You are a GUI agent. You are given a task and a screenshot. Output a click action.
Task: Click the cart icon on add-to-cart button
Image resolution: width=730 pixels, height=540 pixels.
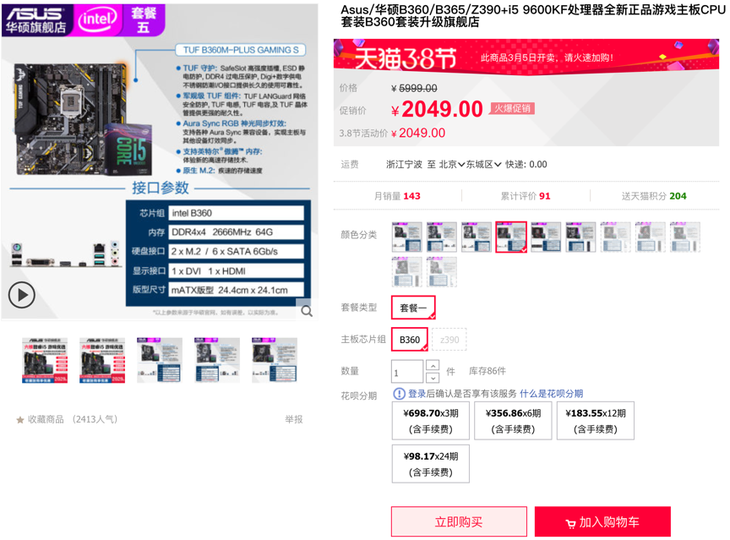[570, 524]
